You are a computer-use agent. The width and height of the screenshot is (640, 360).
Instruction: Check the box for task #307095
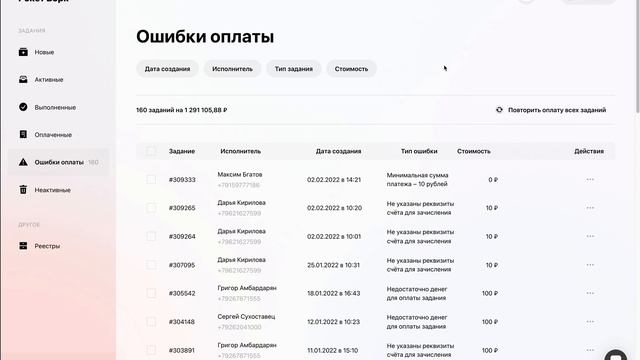click(151, 265)
